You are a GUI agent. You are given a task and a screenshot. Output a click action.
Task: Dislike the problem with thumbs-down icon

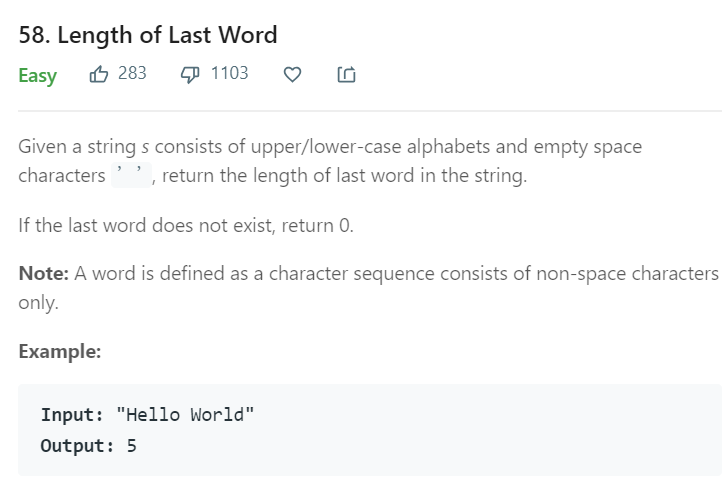point(190,74)
